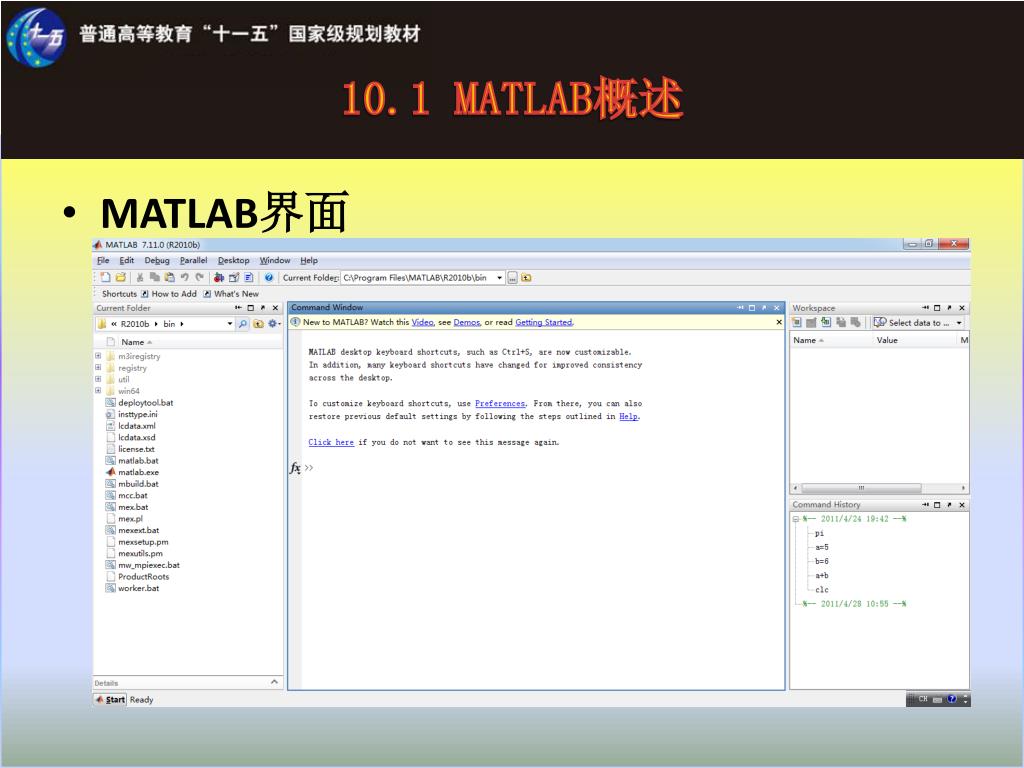Viewport: 1024px width, 768px height.
Task: Click the Redo arrow toolbar icon
Action: 199,278
